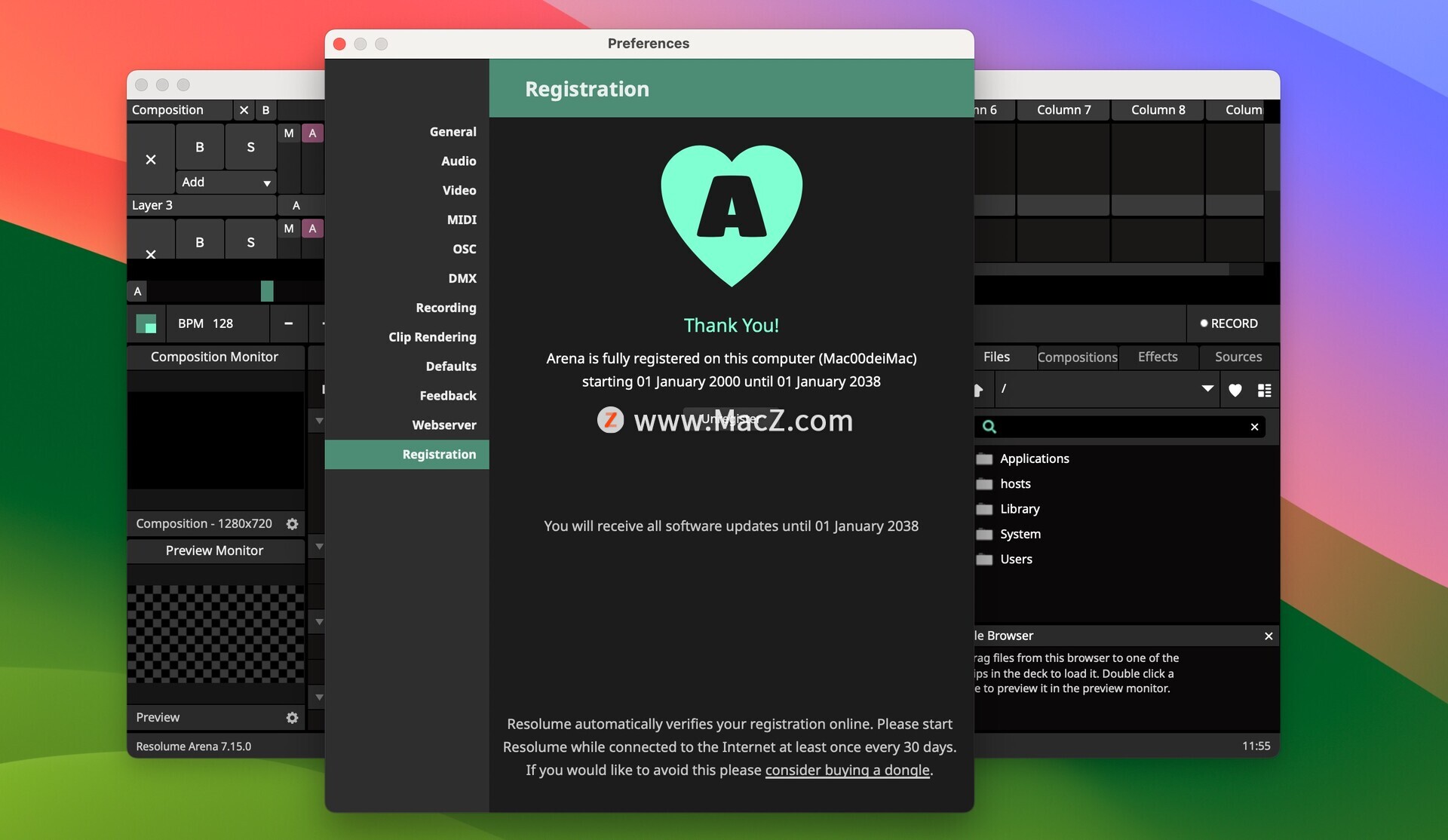Go to Recording preferences
The height and width of the screenshot is (840, 1448).
446,308
